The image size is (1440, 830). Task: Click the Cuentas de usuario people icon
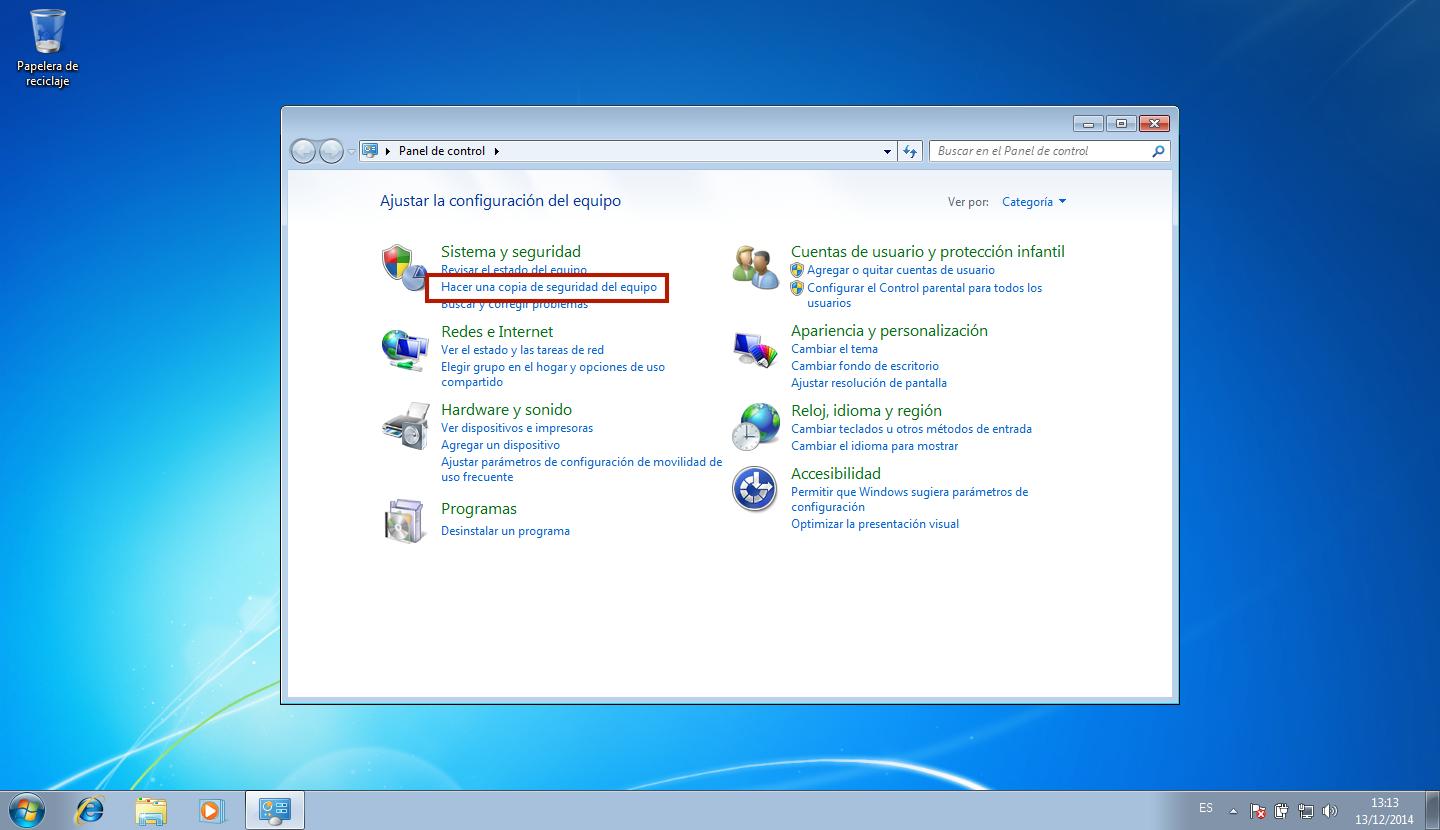[755, 267]
